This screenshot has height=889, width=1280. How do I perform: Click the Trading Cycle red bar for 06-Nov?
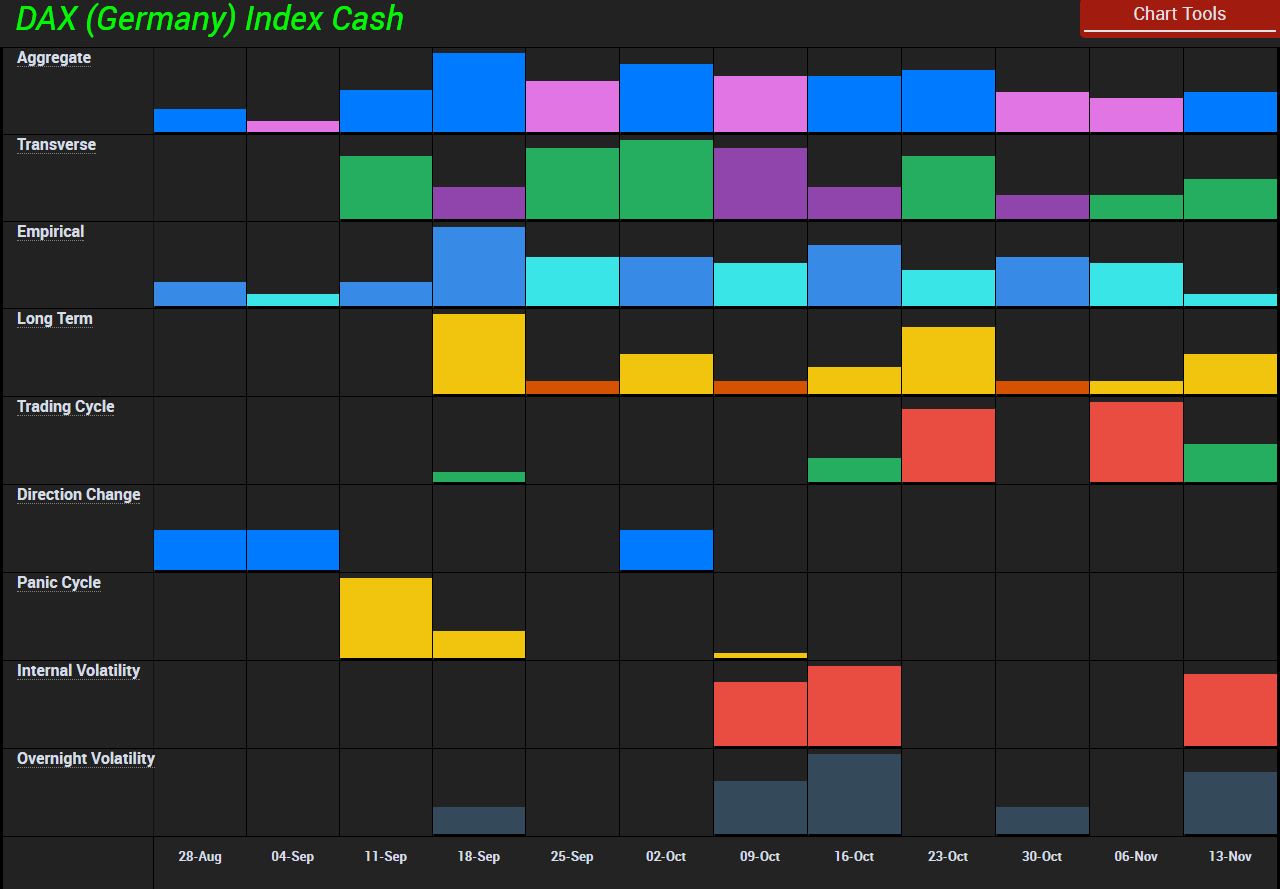click(1136, 442)
